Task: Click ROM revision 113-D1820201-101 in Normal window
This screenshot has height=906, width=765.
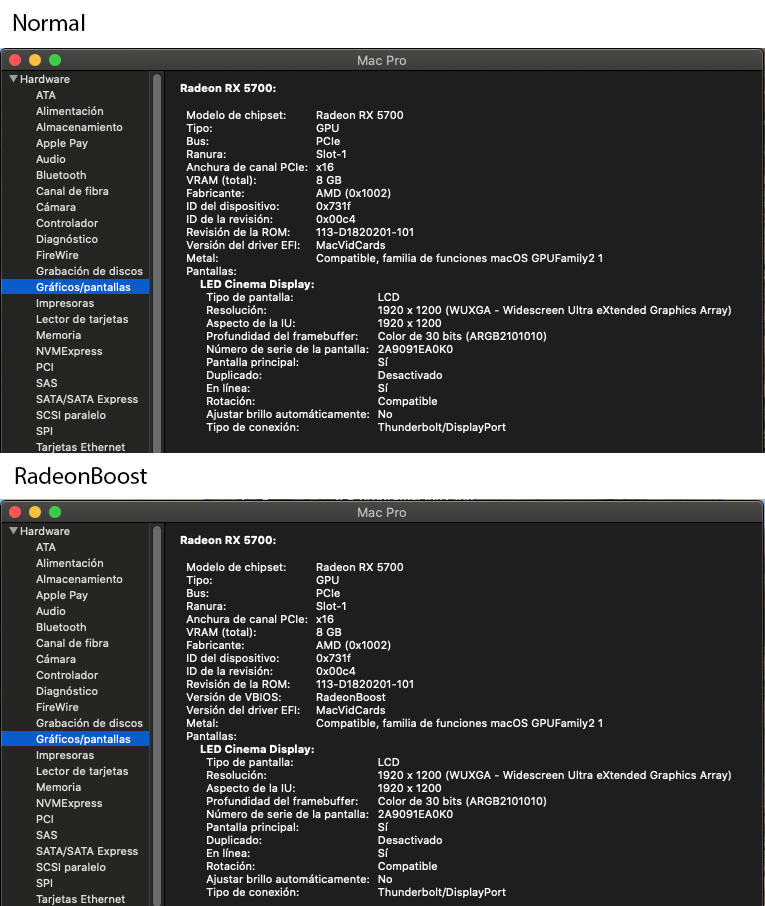Action: coord(365,232)
